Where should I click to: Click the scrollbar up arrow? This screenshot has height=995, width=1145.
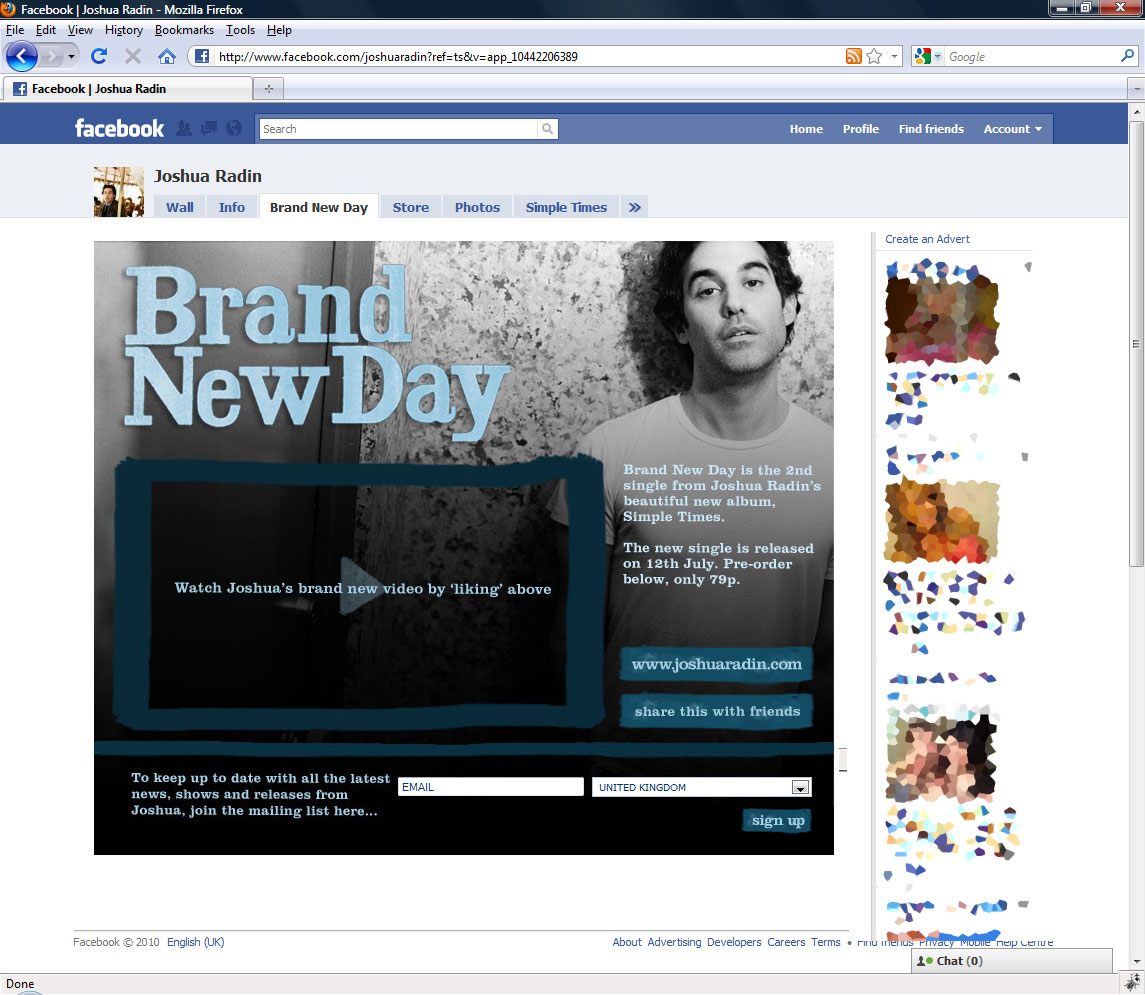(1136, 112)
